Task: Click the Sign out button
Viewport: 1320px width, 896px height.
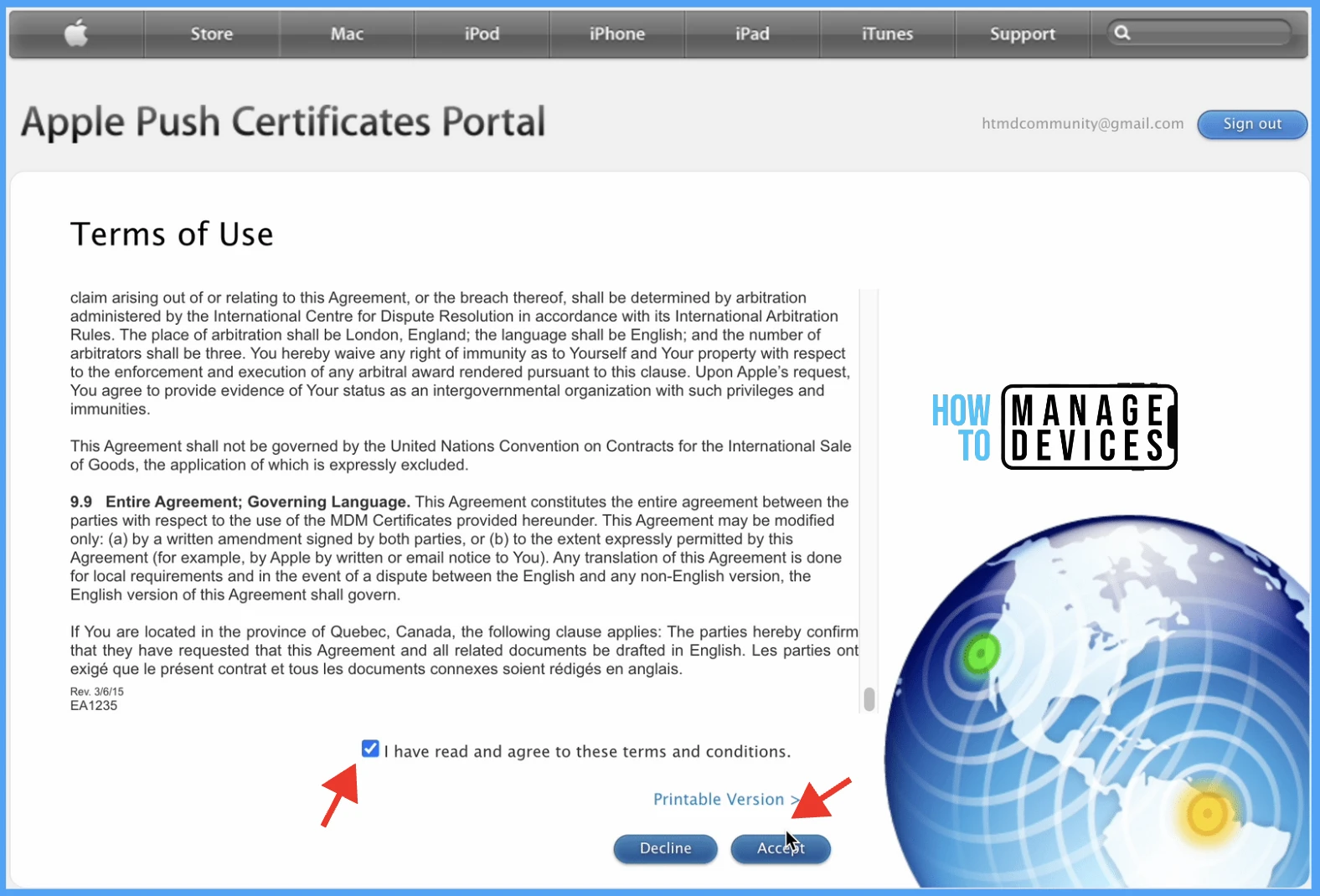Action: point(1252,124)
